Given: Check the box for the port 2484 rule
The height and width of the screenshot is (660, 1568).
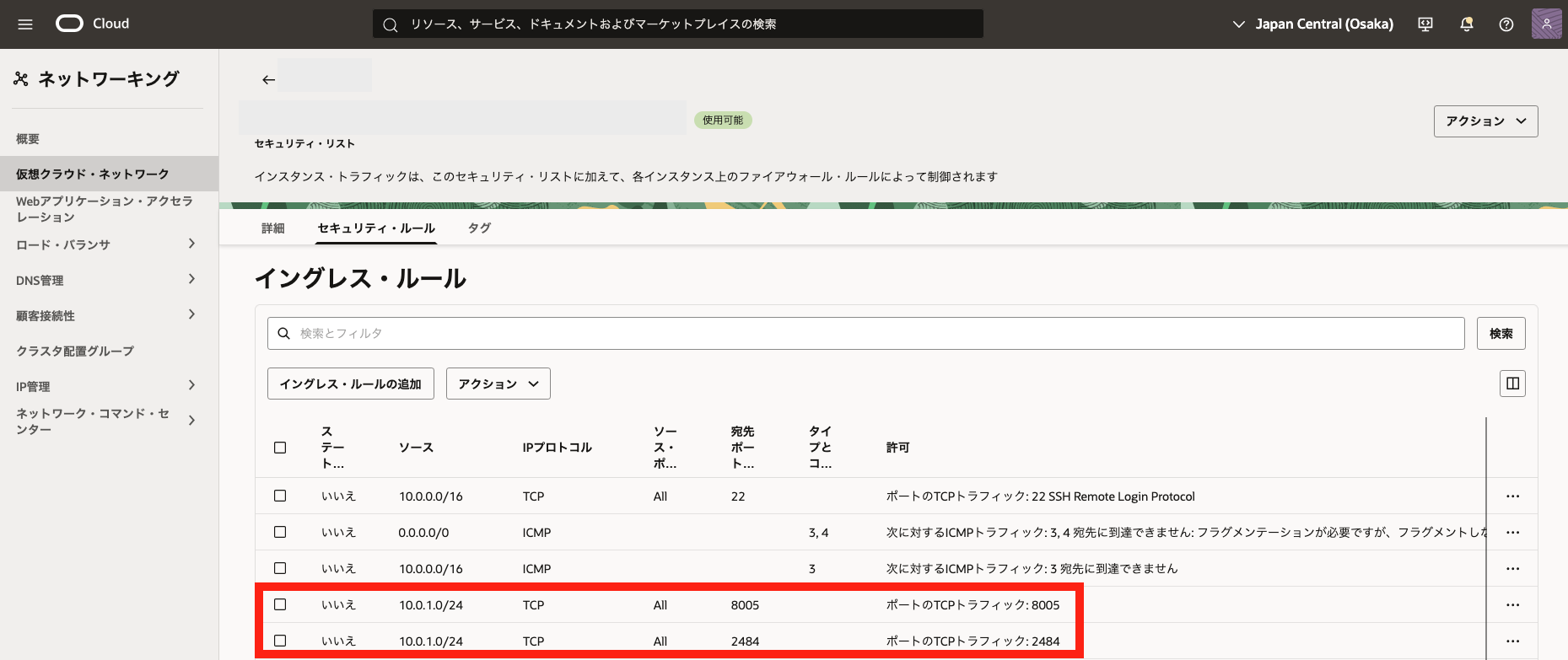Looking at the screenshot, I should coord(280,641).
